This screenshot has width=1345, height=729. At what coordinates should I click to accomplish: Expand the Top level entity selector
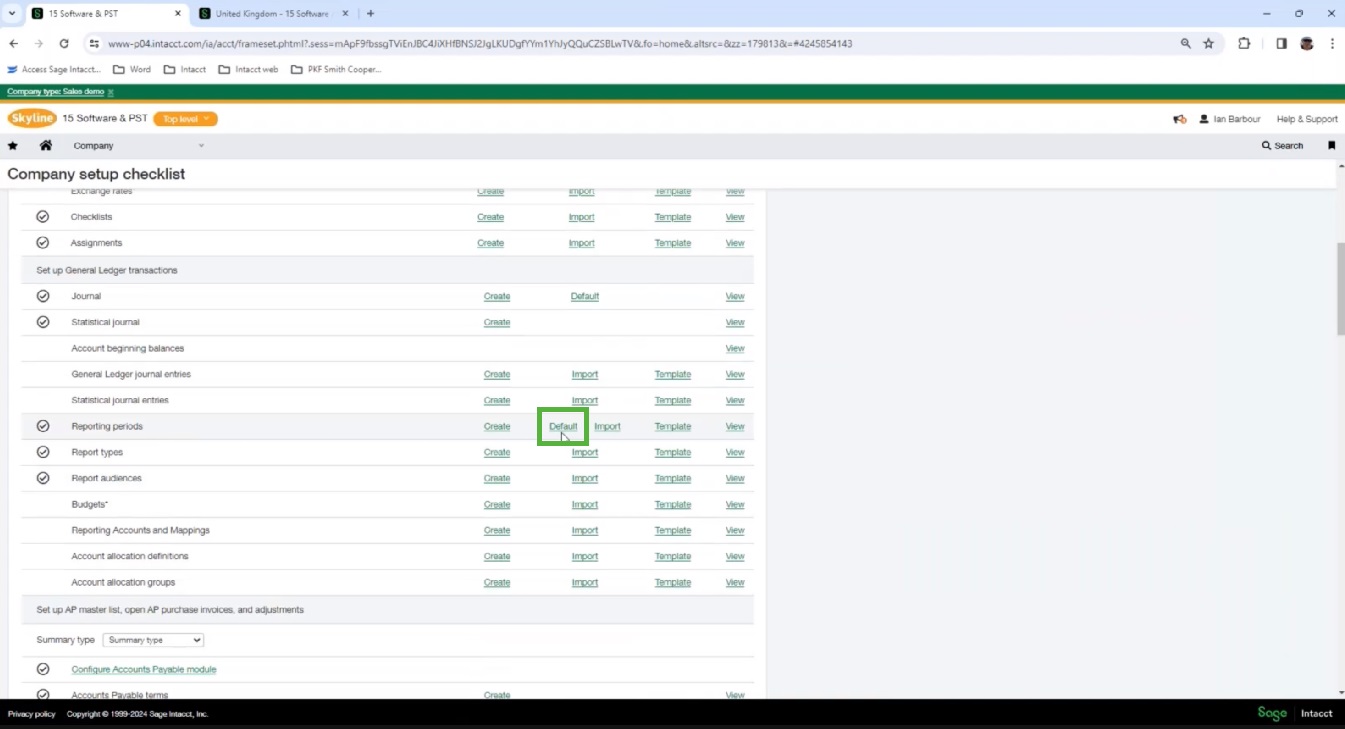coord(185,118)
